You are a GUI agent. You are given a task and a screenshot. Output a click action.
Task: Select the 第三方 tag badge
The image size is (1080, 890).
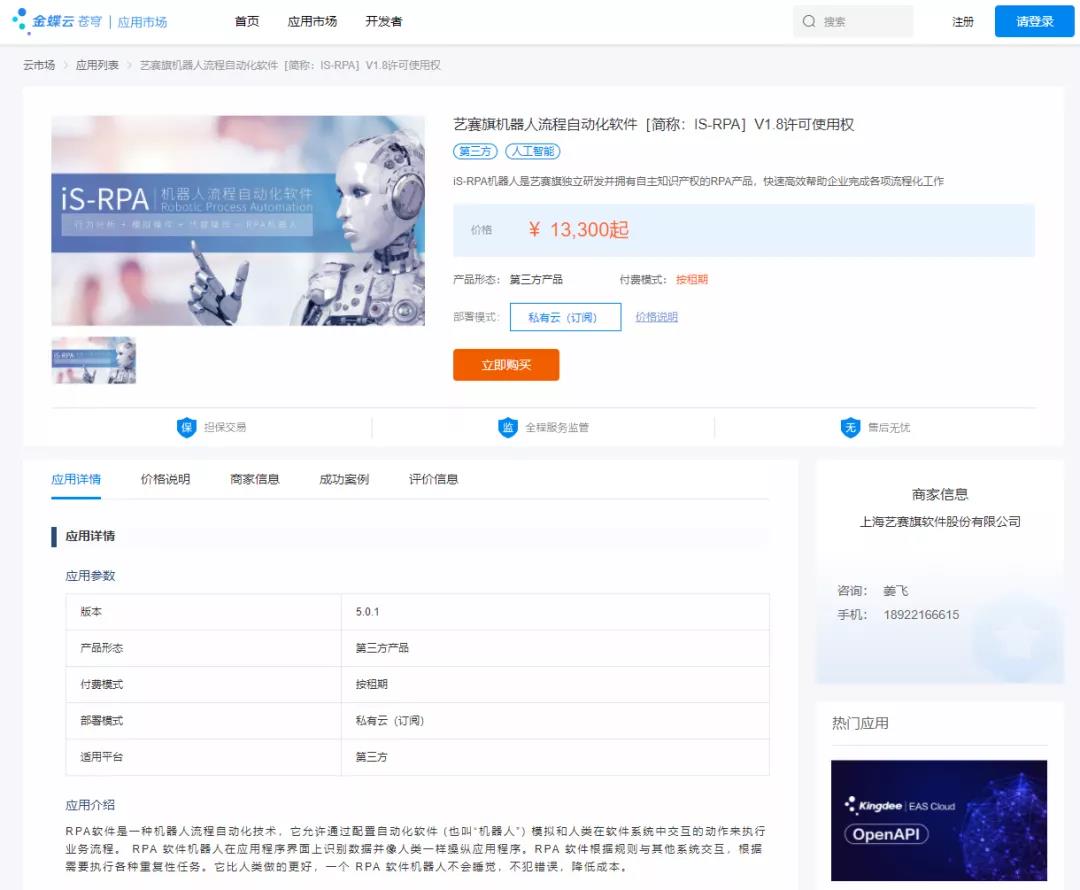click(476, 152)
